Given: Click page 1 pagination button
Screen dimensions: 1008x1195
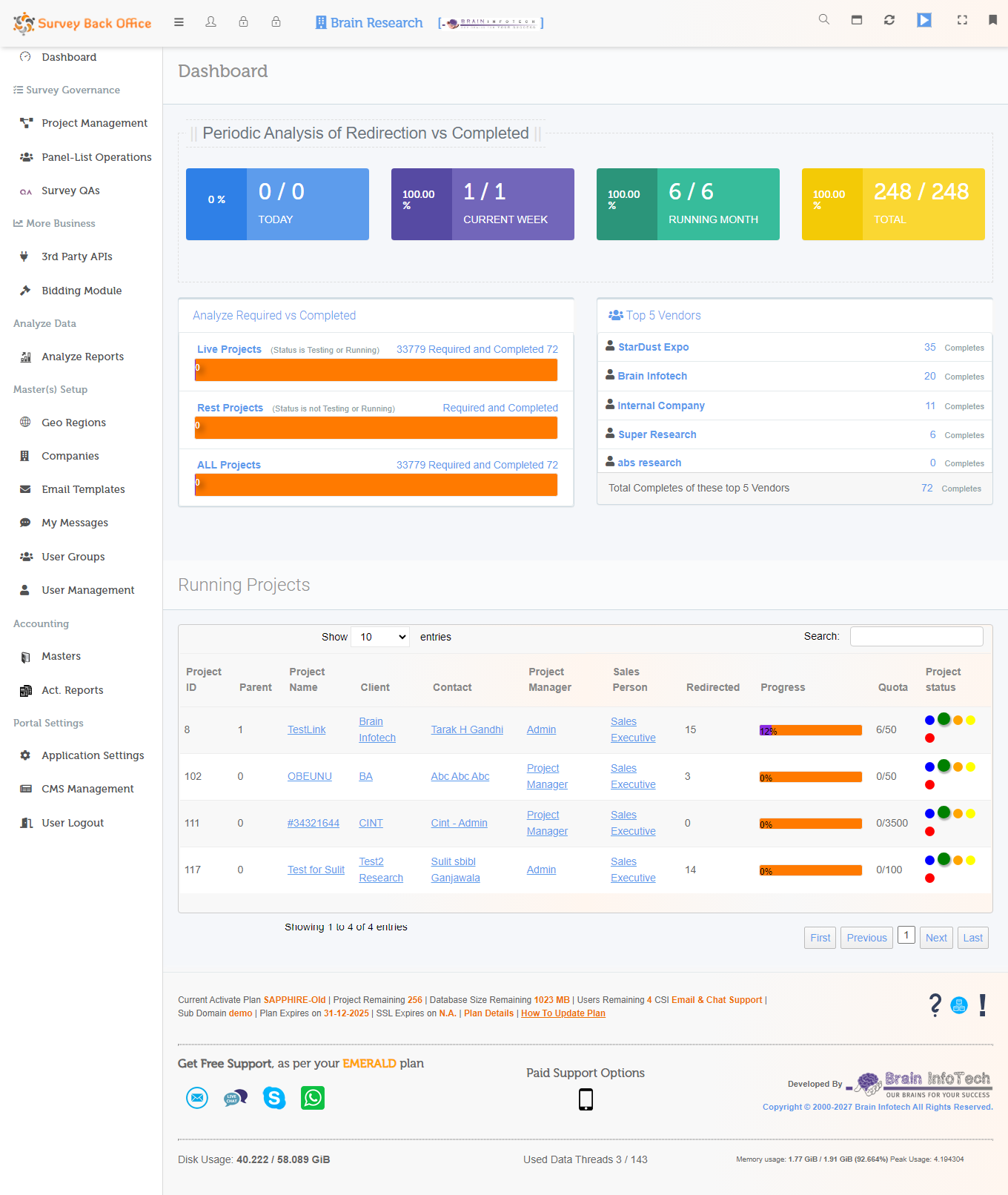Looking at the screenshot, I should point(906,936).
